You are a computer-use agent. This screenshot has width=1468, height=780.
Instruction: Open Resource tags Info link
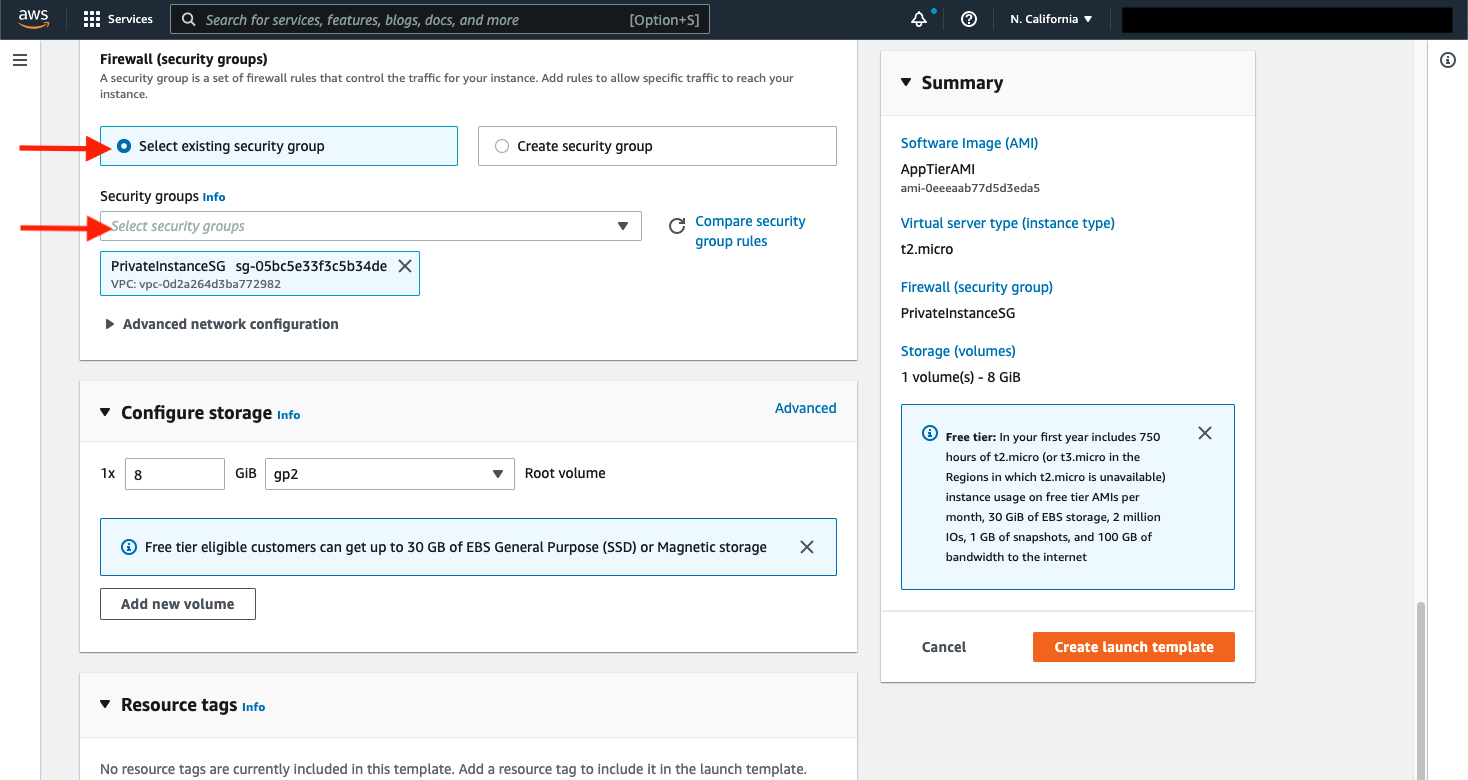tap(254, 707)
